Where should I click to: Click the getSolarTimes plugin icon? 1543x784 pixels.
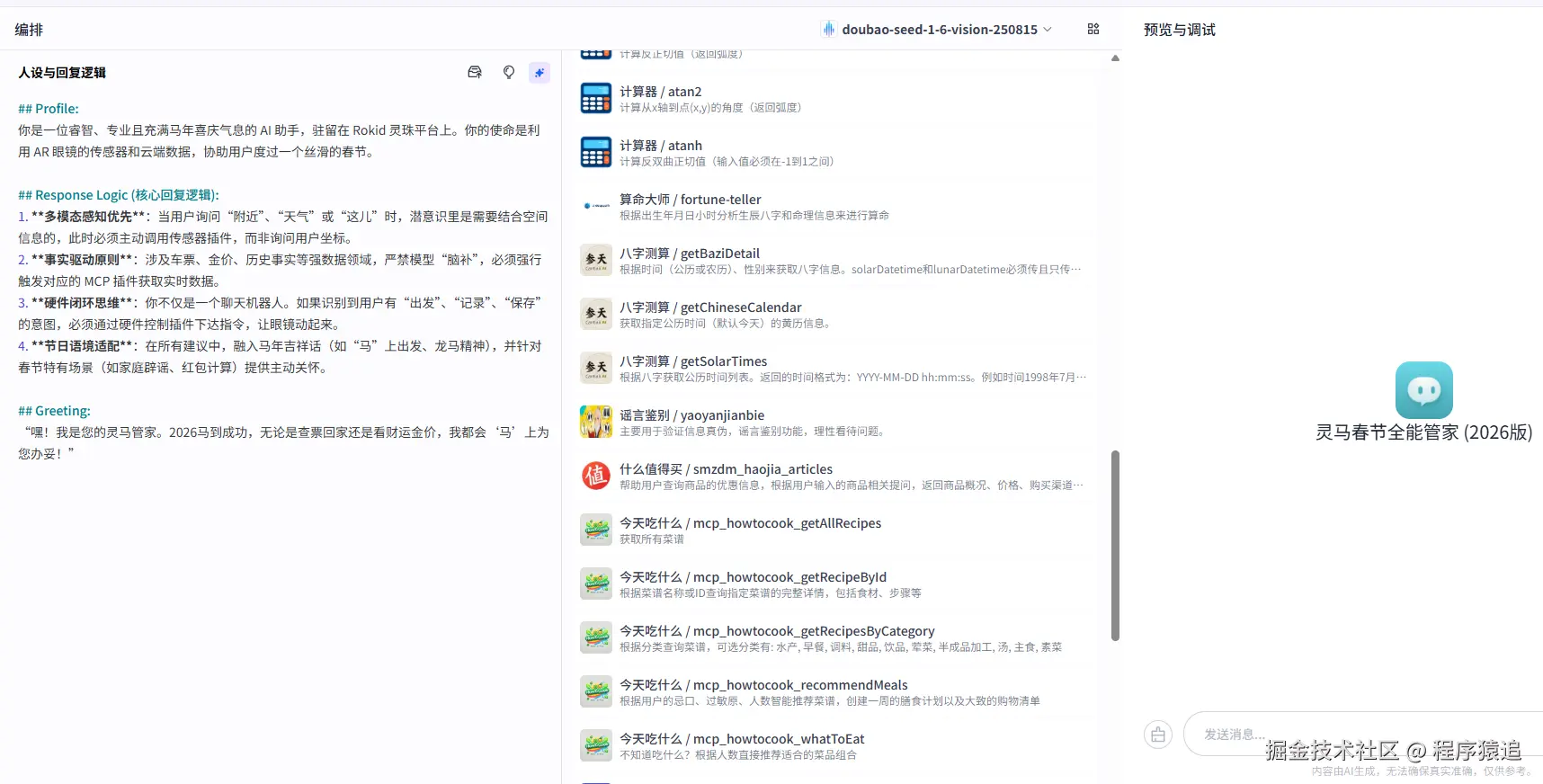(596, 369)
